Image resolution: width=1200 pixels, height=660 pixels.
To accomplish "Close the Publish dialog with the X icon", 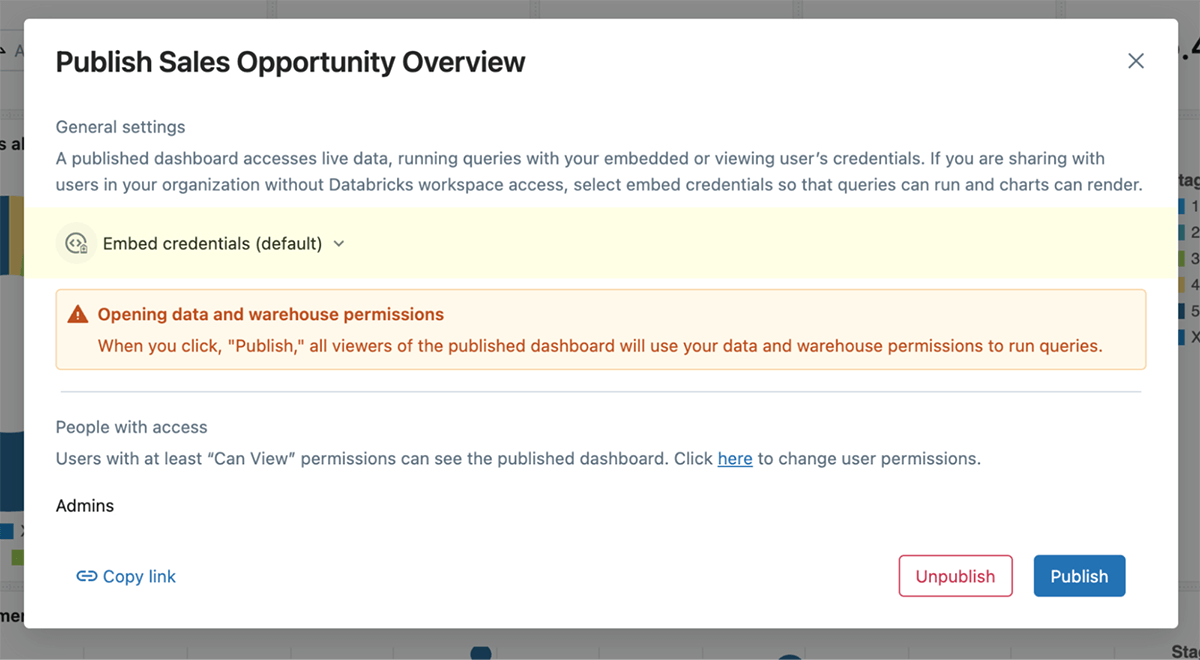I will pos(1135,61).
